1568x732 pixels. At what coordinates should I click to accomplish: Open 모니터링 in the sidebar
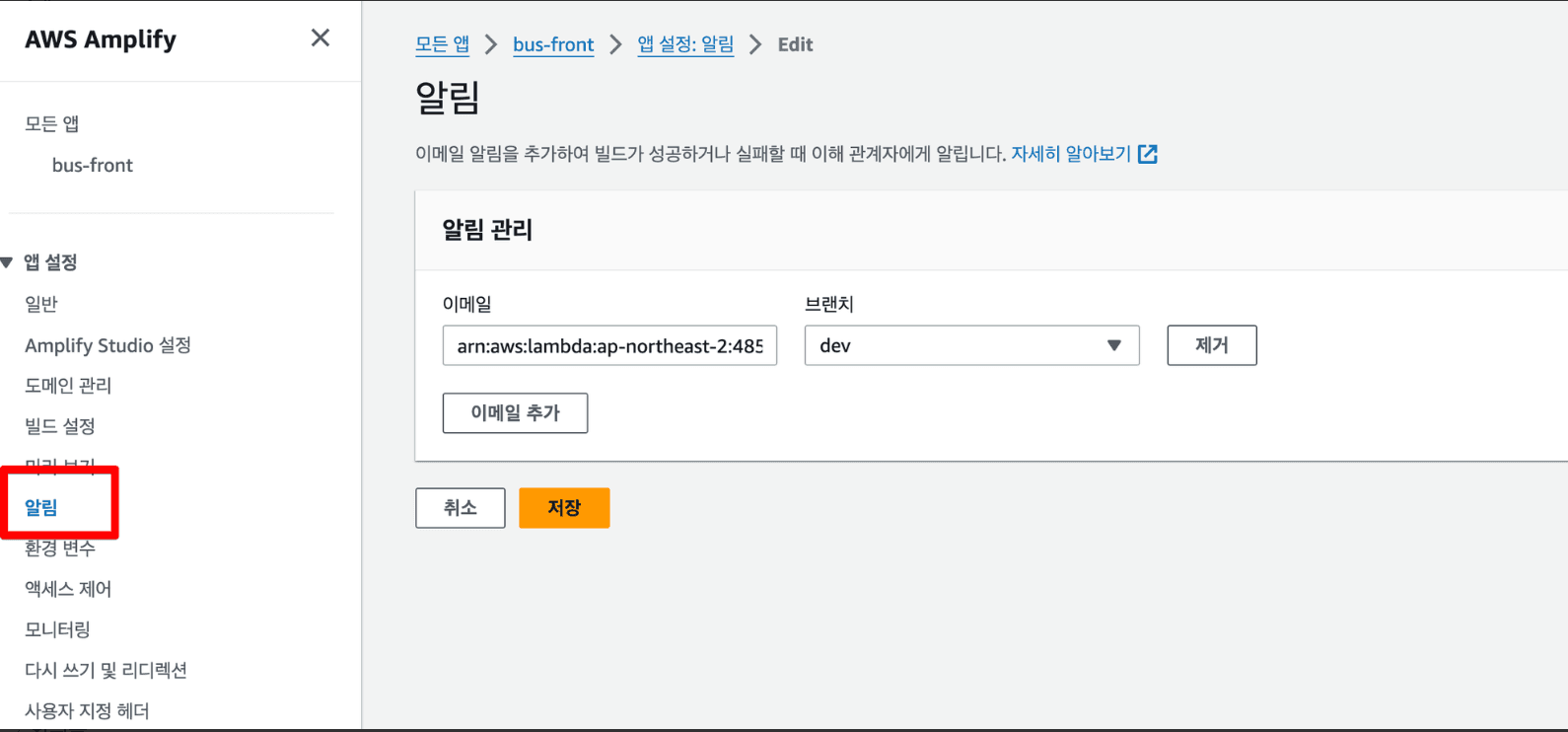[x=57, y=629]
